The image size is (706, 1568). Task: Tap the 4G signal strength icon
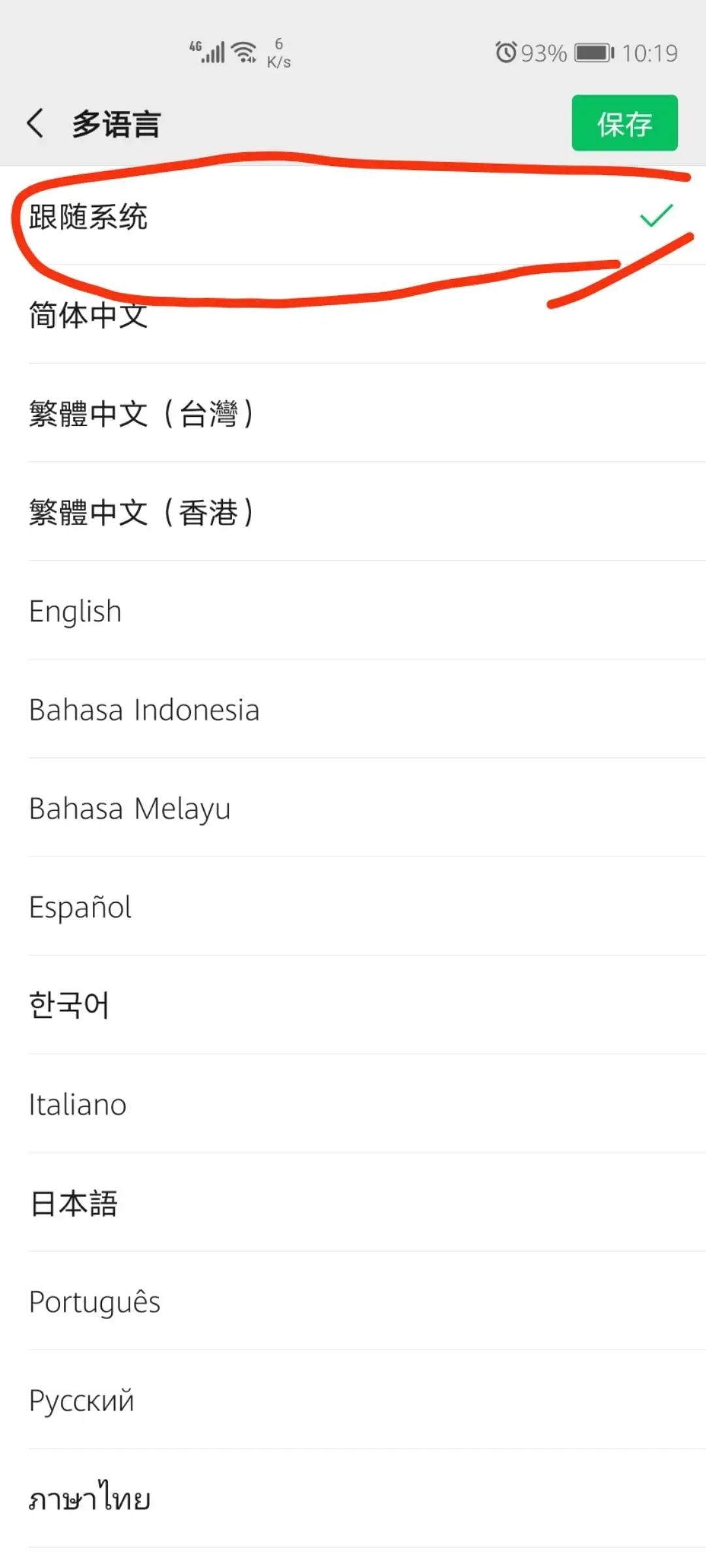(x=207, y=52)
